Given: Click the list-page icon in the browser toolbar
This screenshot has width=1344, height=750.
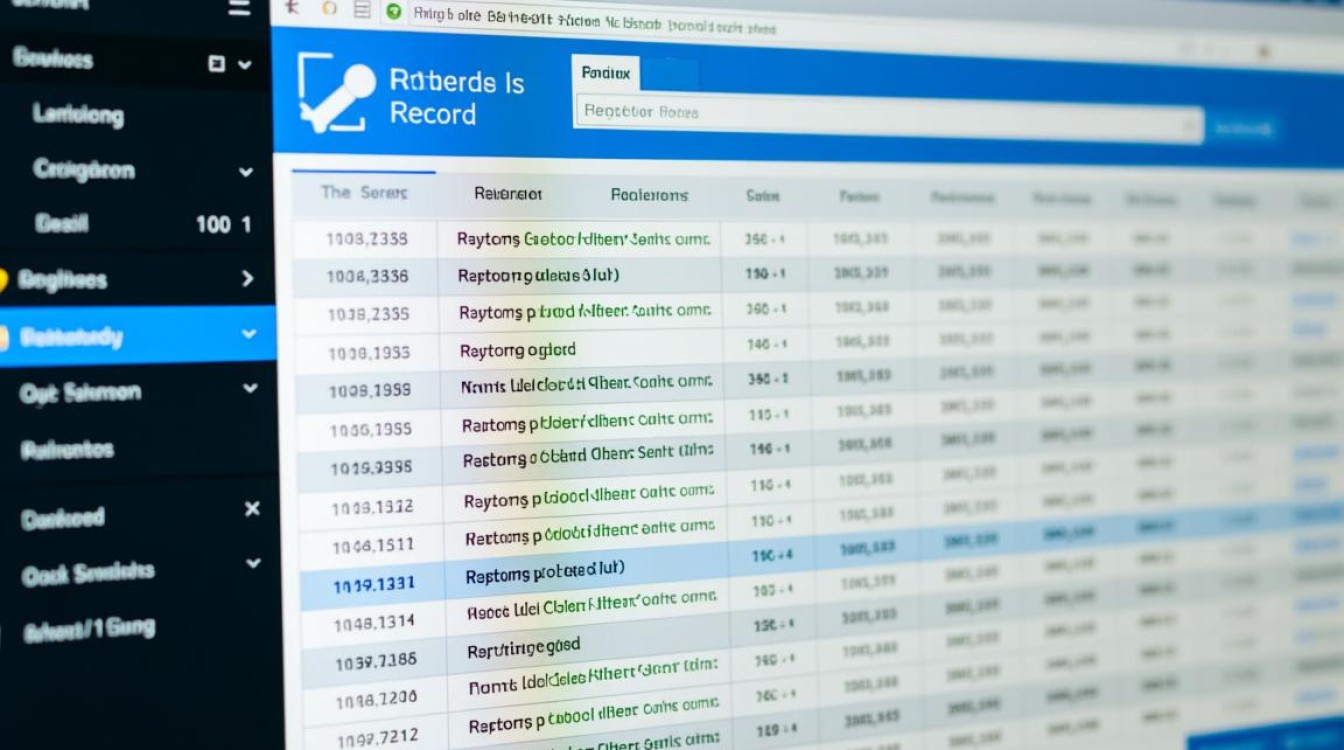Looking at the screenshot, I should (362, 10).
